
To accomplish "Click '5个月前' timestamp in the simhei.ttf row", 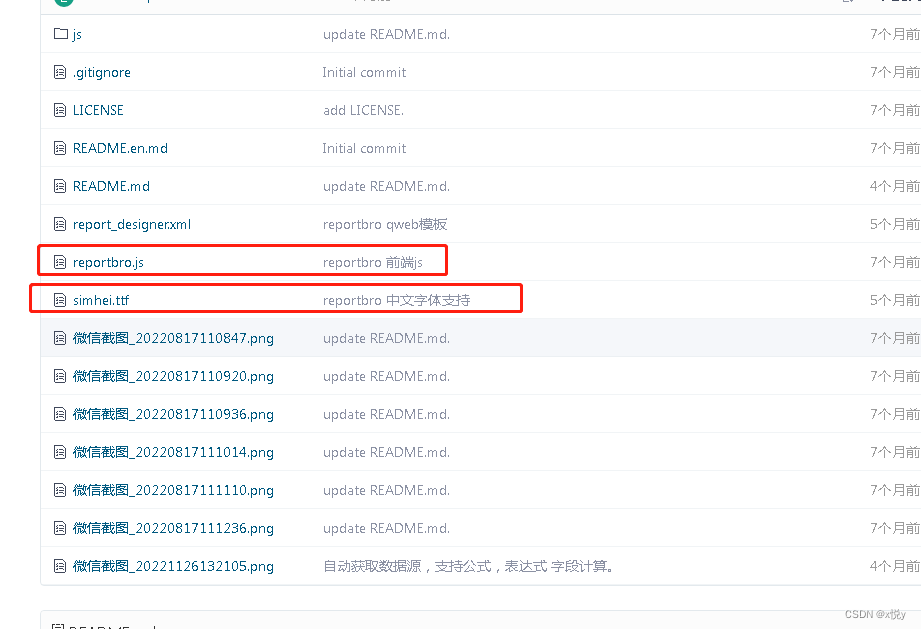I will pos(895,300).
